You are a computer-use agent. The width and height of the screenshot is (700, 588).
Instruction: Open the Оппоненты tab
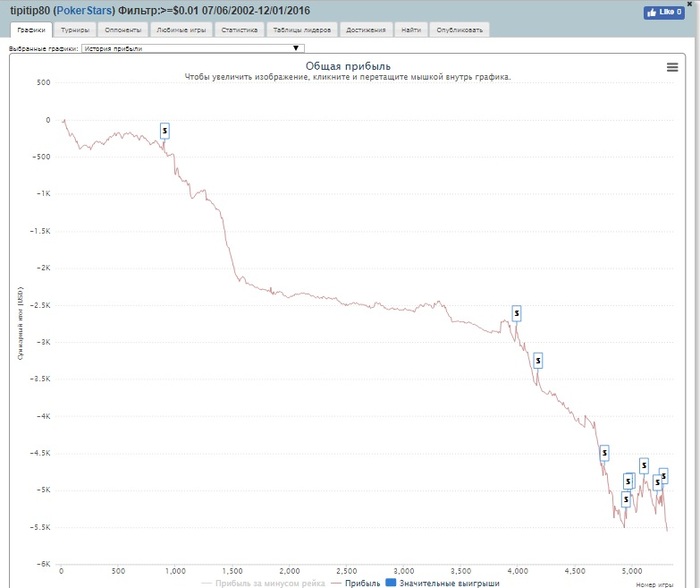pyautogui.click(x=123, y=30)
